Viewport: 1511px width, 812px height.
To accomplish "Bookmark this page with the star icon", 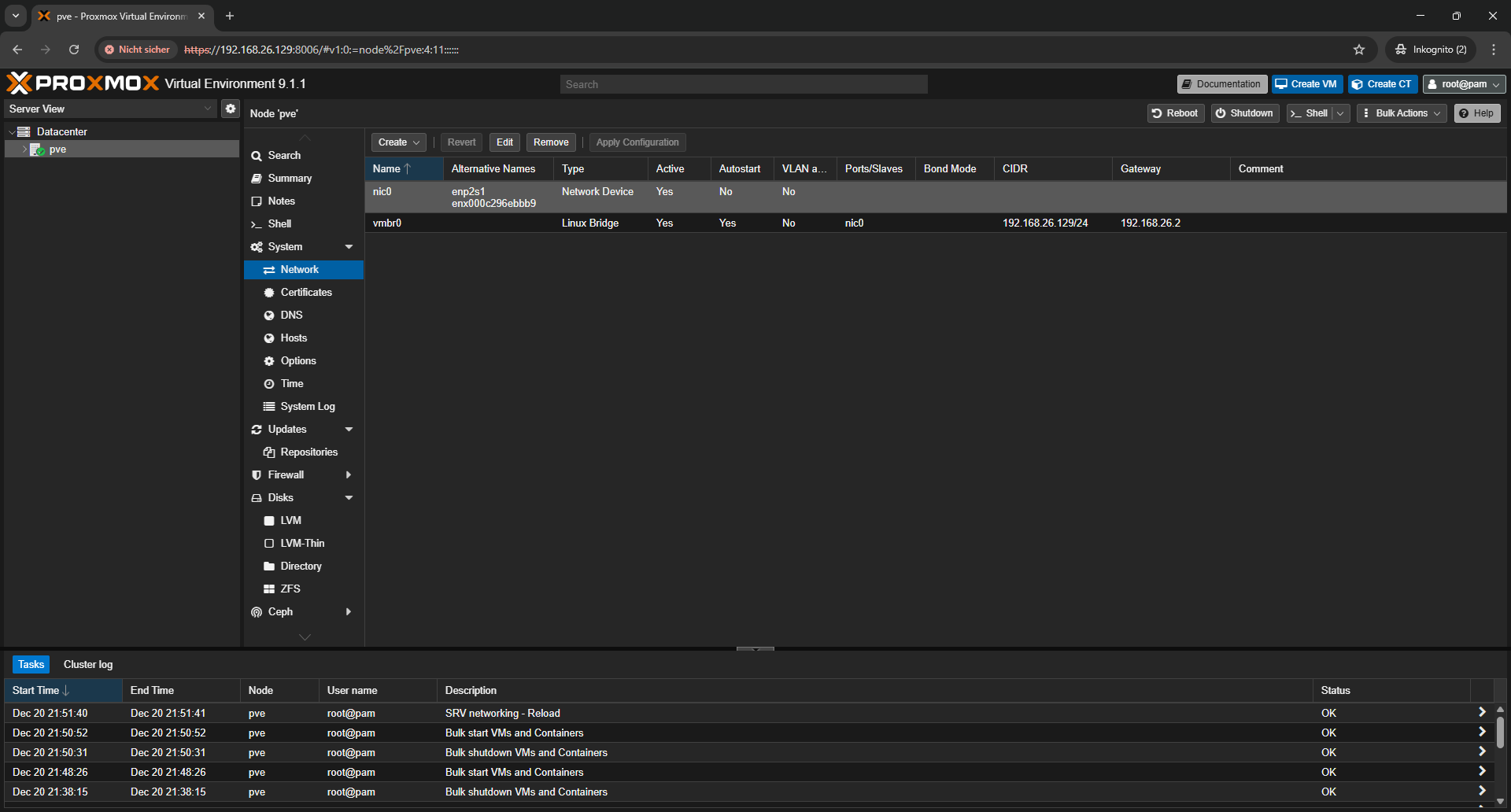I will 1359,50.
